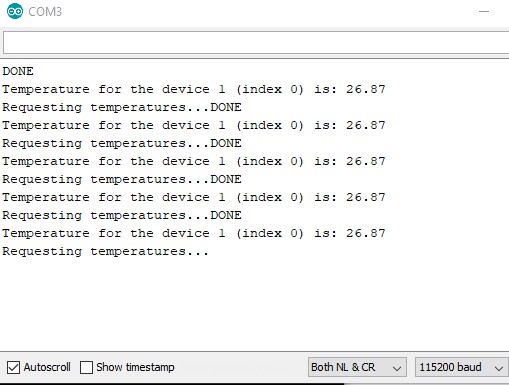This screenshot has width=509, height=385.
Task: Minimize the COM3 serial monitor window
Action: 484,11
